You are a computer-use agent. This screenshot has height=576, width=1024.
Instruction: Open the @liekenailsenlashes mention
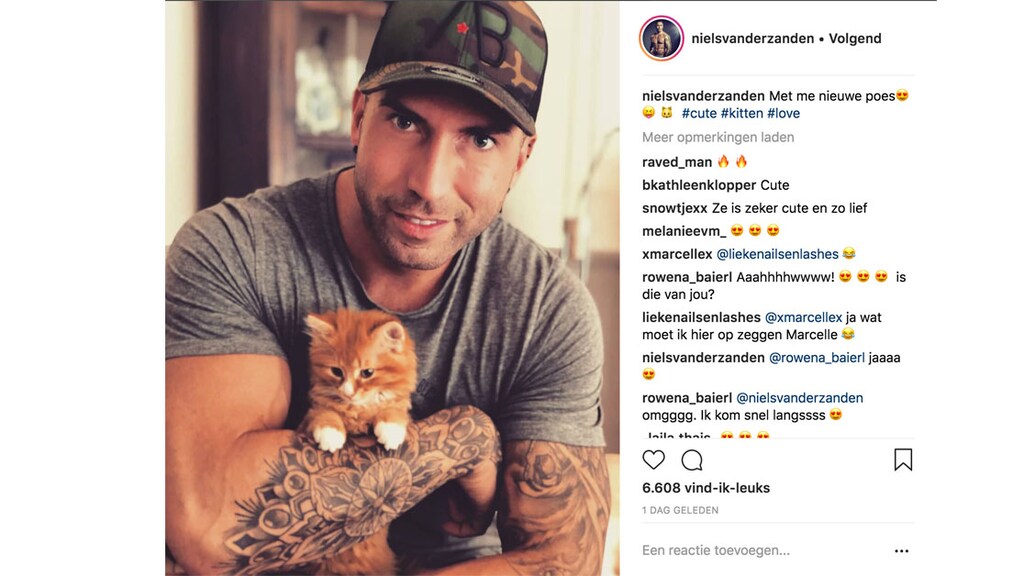(777, 254)
